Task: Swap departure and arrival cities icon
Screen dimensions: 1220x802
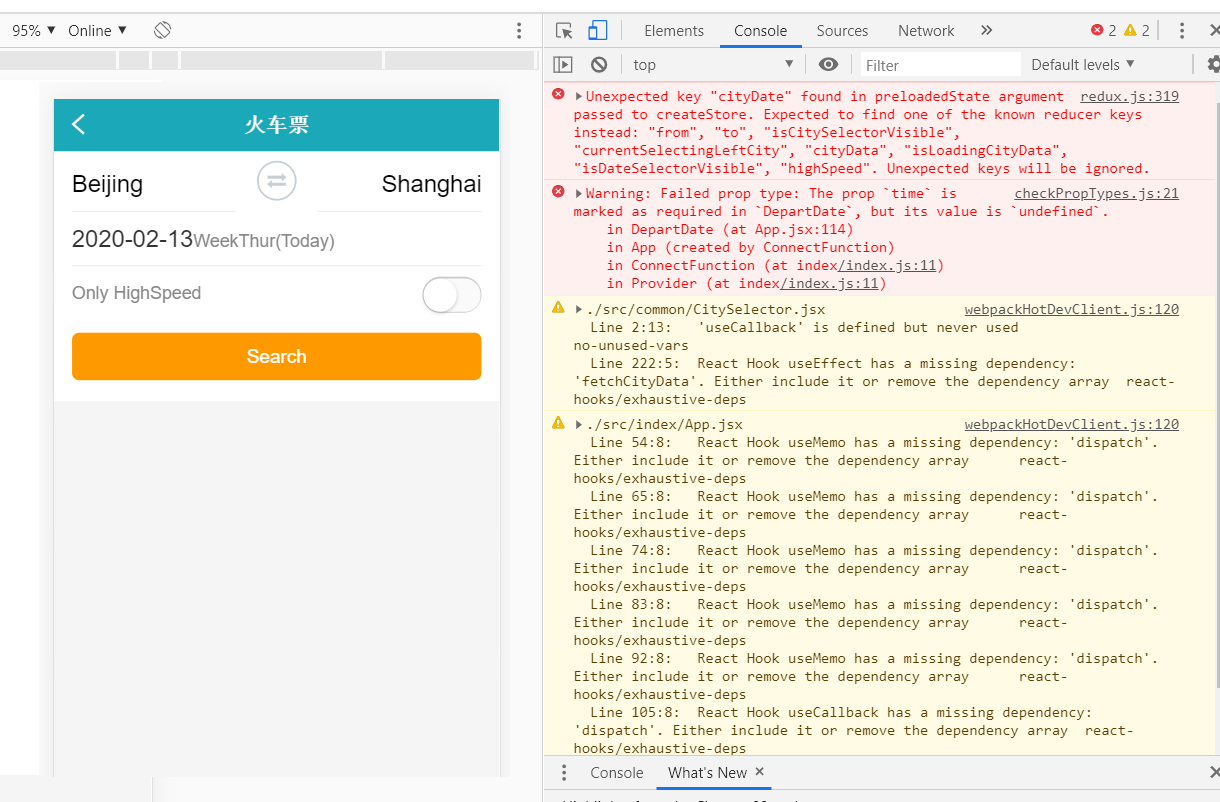Action: [277, 181]
